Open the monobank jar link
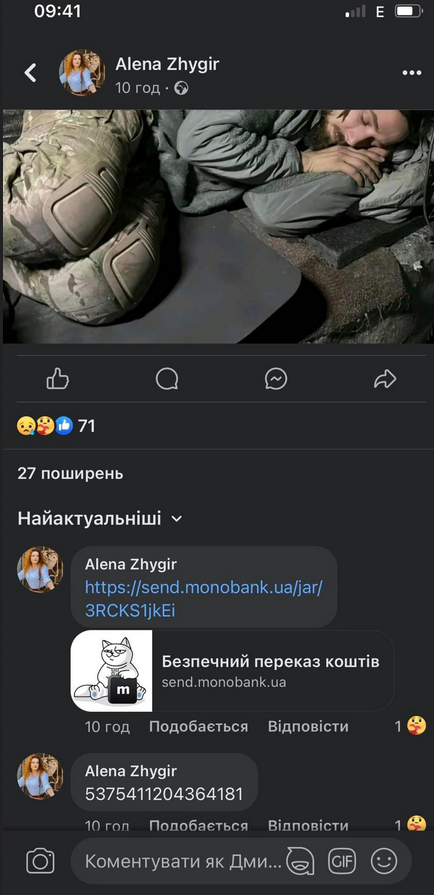434x895 pixels. pos(204,599)
